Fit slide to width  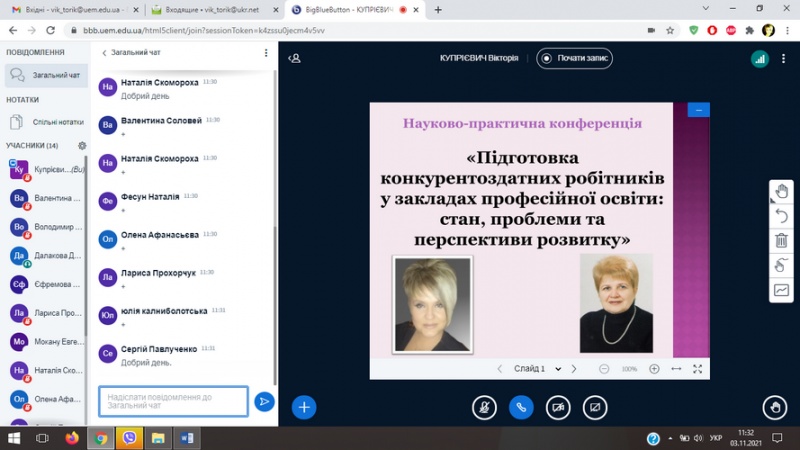676,369
